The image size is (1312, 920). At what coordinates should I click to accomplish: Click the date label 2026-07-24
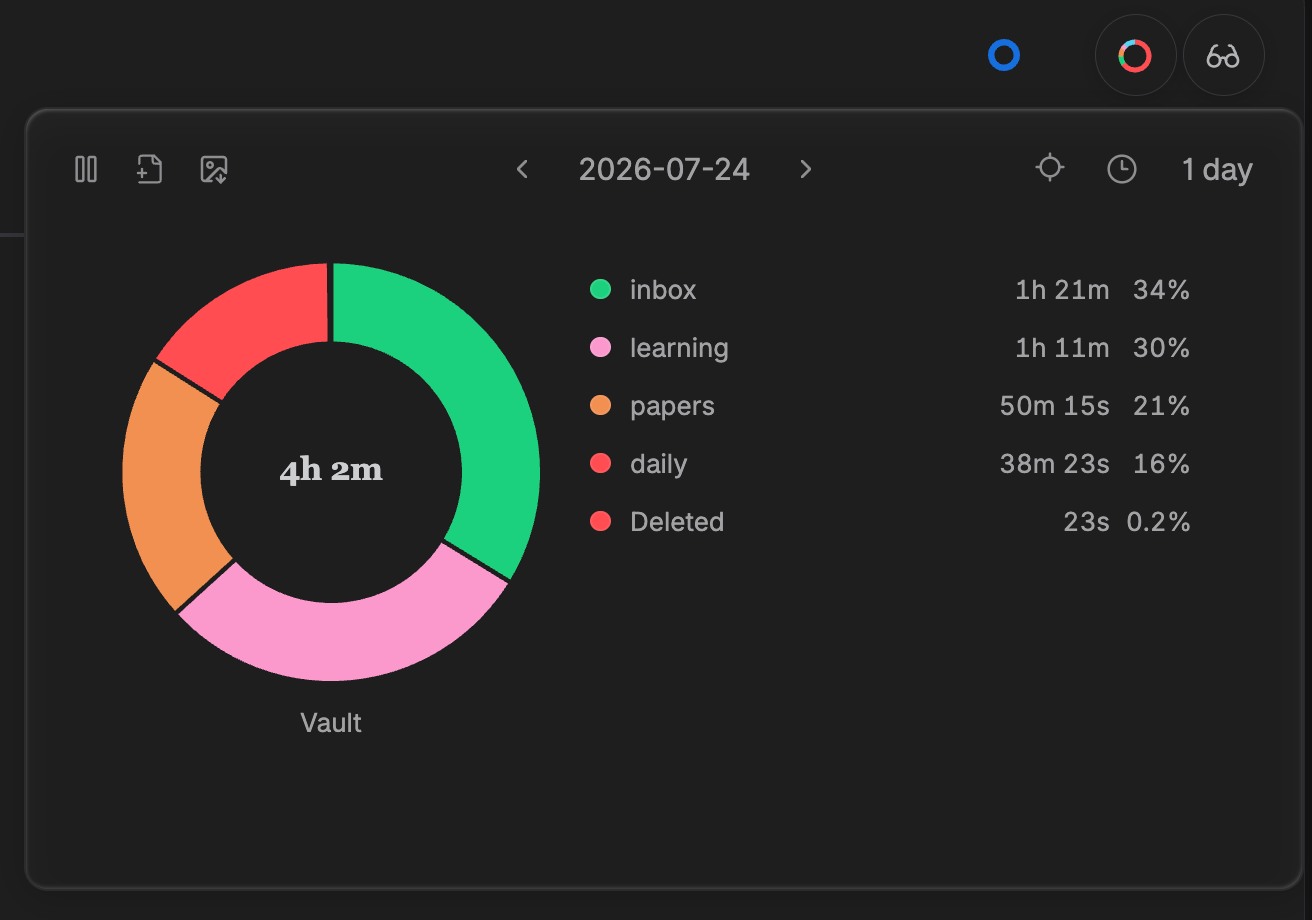click(664, 169)
